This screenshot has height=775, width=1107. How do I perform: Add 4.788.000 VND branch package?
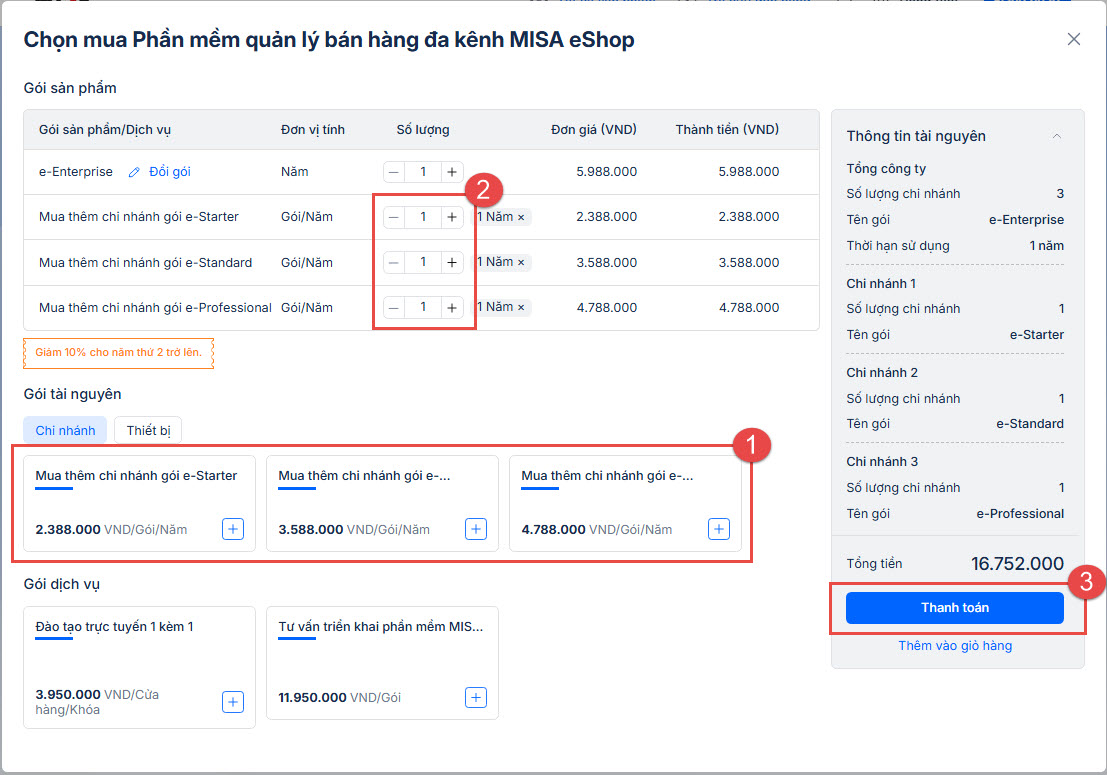719,529
